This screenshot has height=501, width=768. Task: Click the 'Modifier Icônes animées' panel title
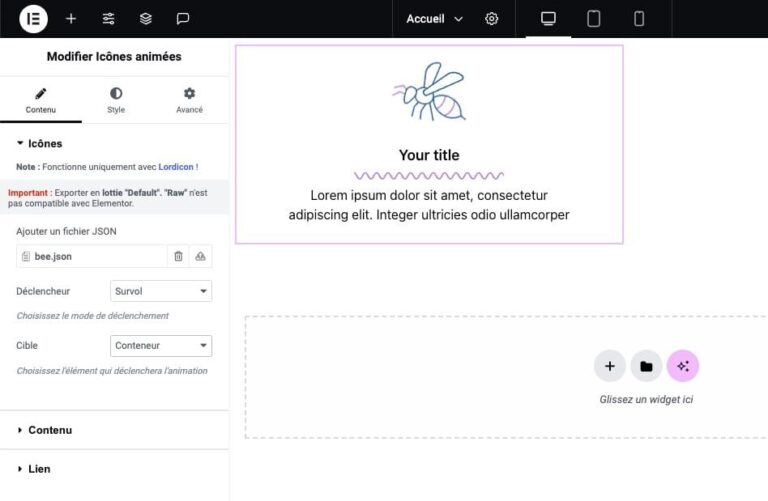coord(114,56)
